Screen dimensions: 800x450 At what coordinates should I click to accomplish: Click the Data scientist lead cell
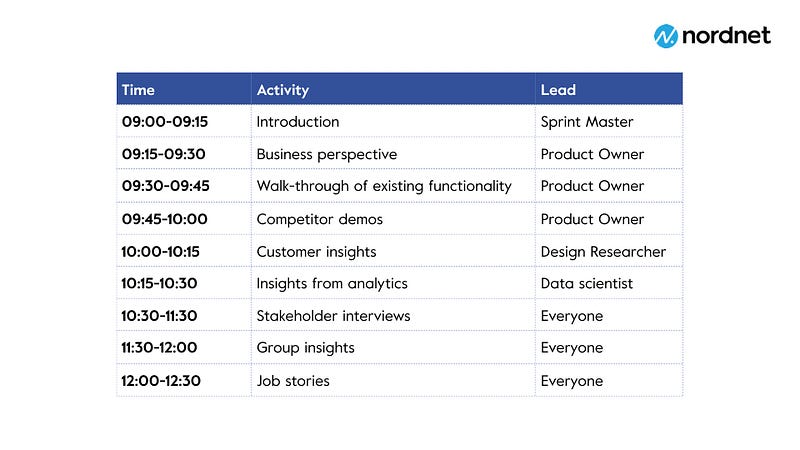609,283
